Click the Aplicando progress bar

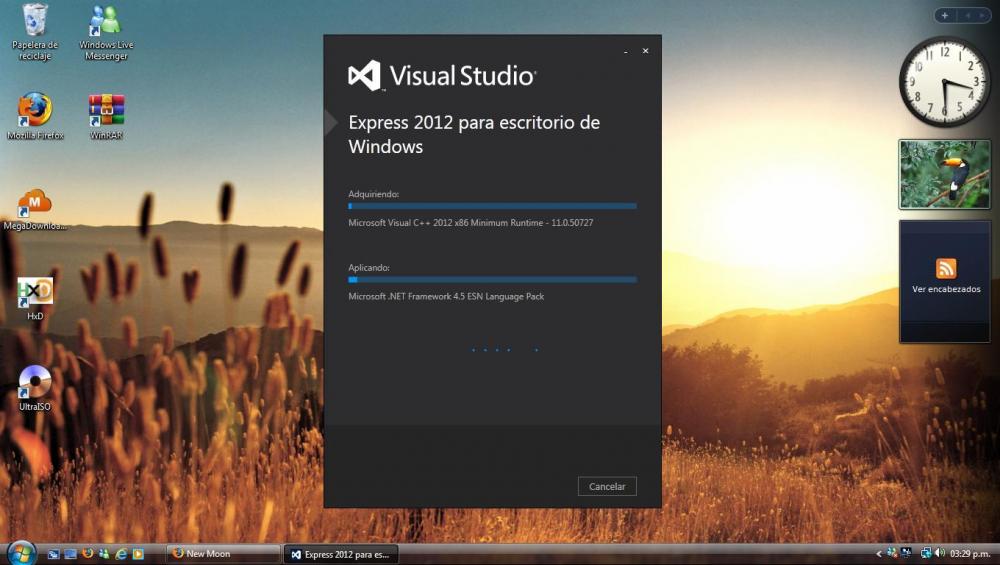pos(492,279)
